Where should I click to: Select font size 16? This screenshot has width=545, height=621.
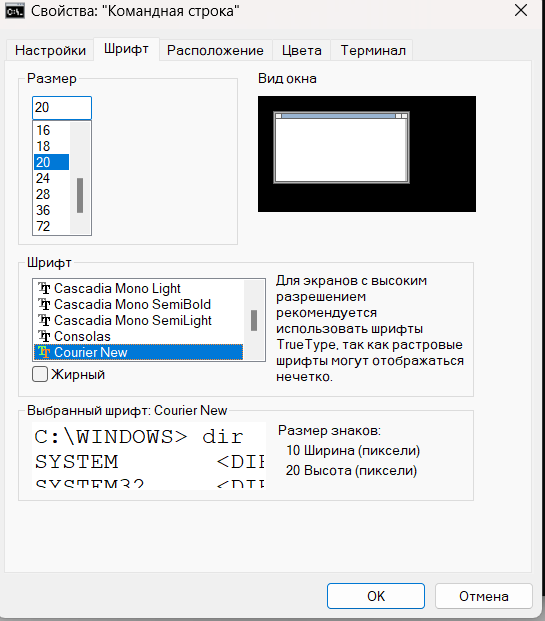click(51, 130)
